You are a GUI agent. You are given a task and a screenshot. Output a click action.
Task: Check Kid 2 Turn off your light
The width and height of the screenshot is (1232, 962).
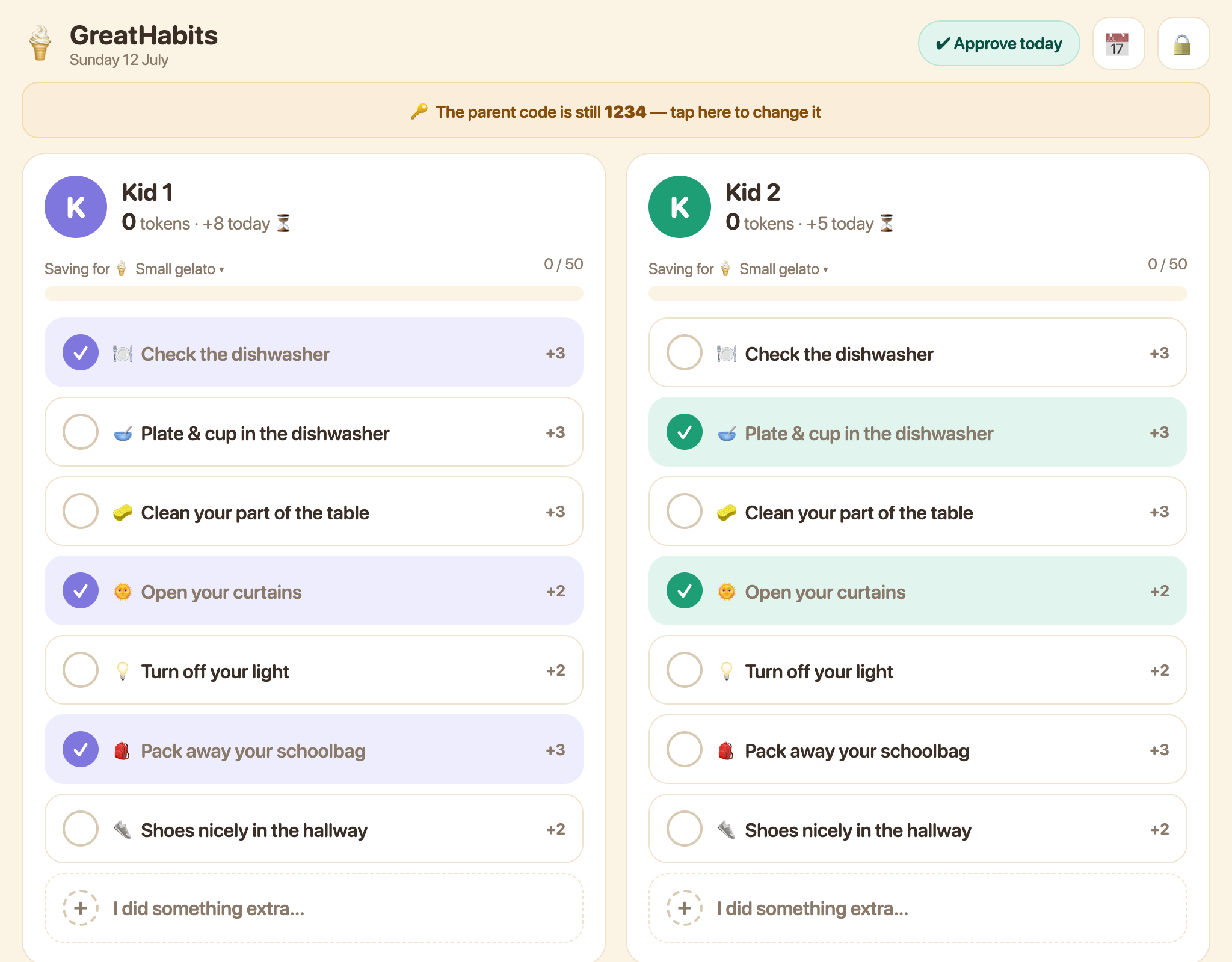coord(685,670)
